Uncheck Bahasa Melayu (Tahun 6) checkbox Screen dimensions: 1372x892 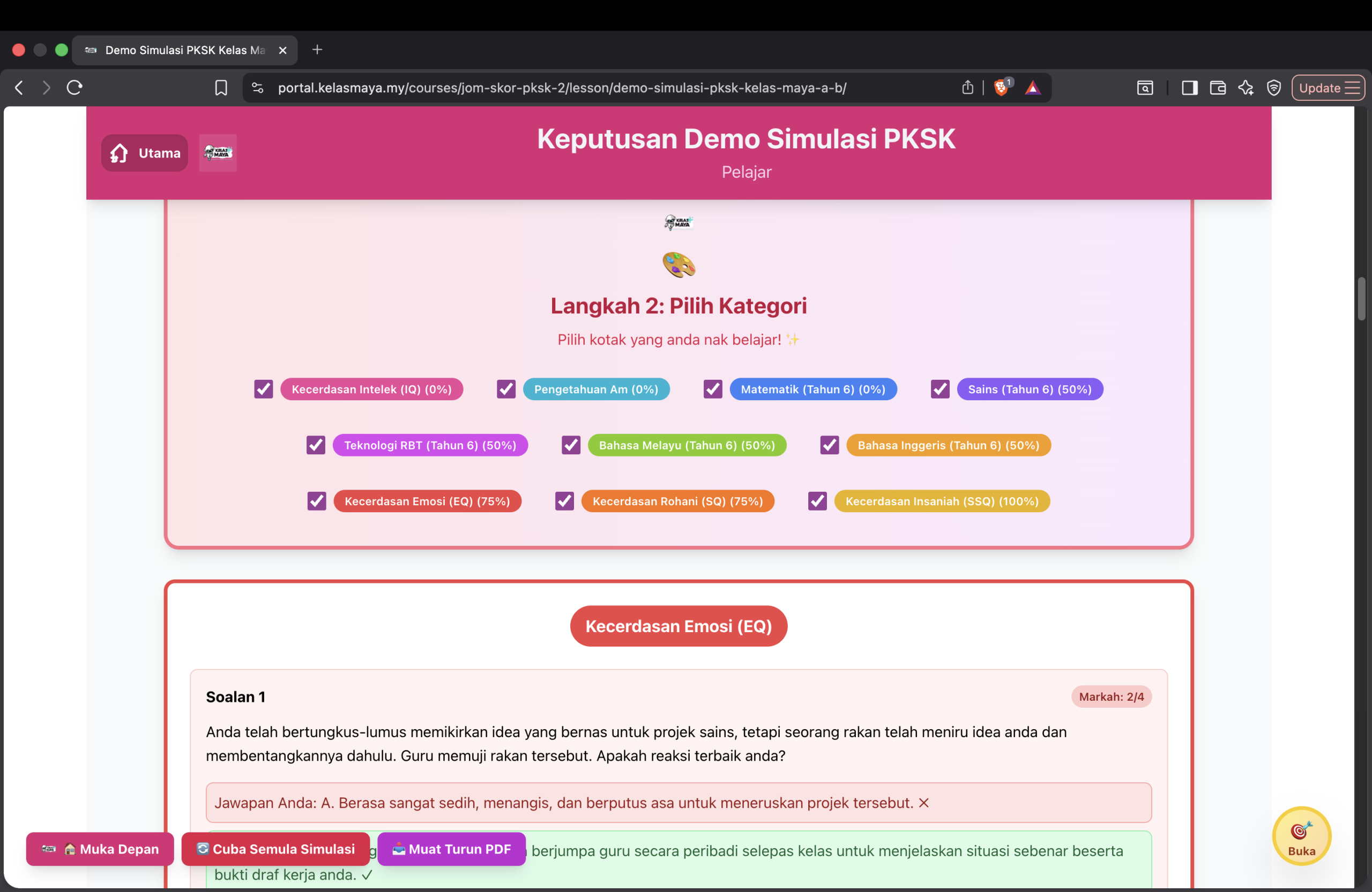(x=571, y=445)
